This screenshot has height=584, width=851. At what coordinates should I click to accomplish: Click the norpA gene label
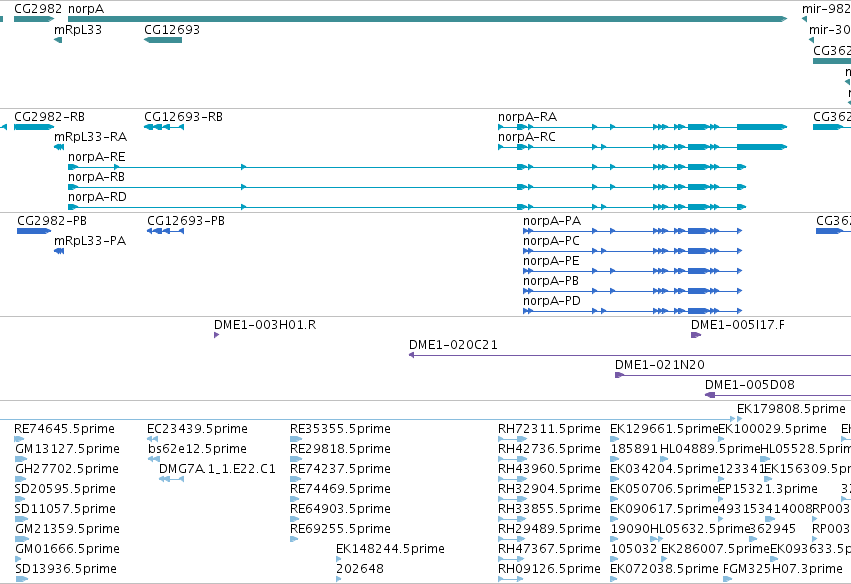pyautogui.click(x=86, y=9)
